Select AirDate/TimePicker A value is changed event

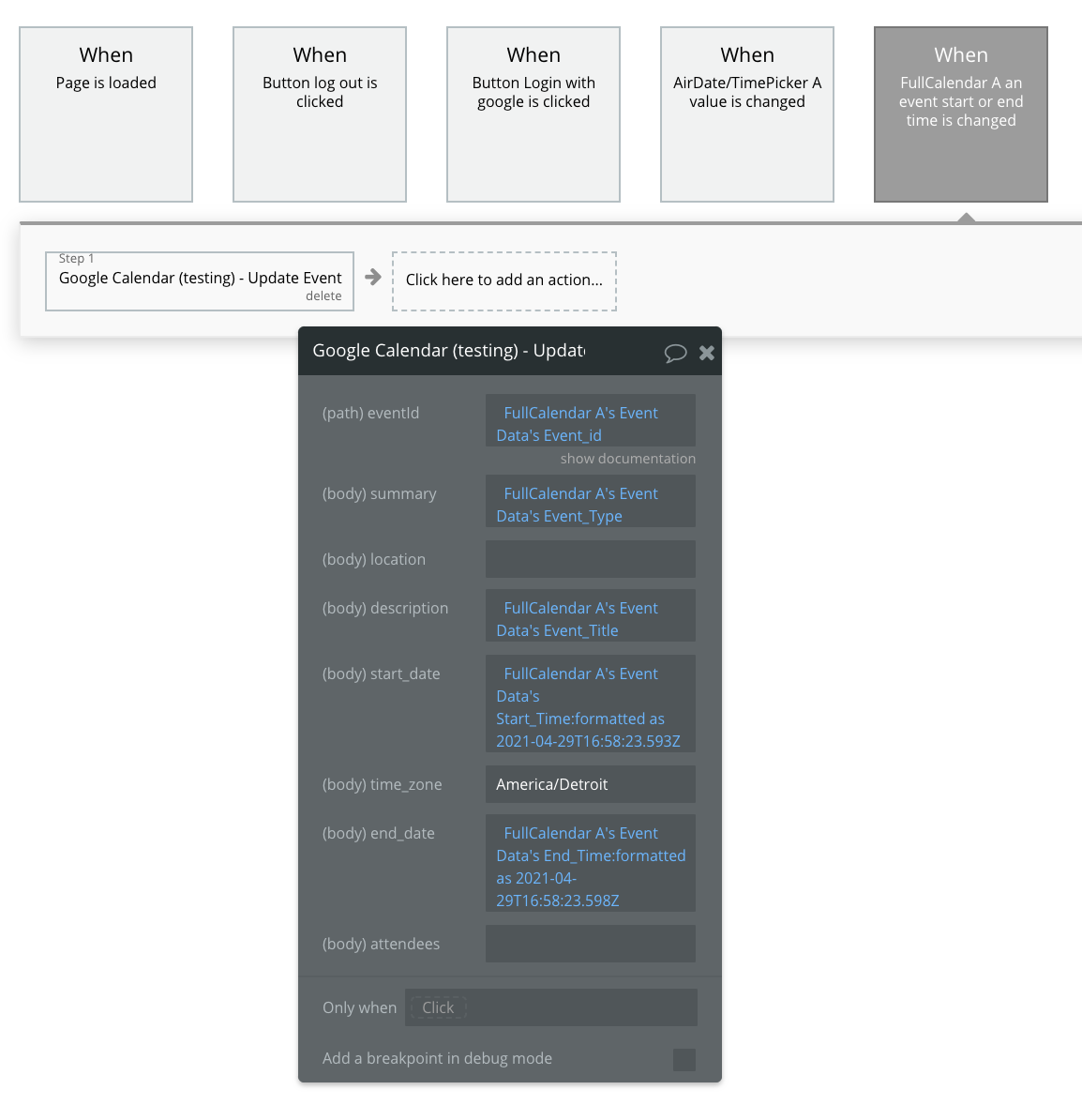(x=747, y=114)
